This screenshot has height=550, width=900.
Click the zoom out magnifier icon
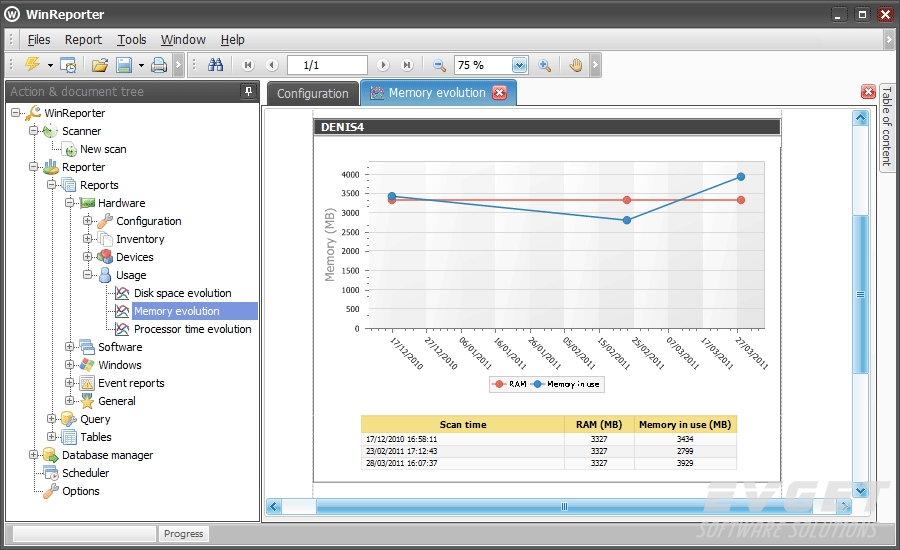coord(439,65)
